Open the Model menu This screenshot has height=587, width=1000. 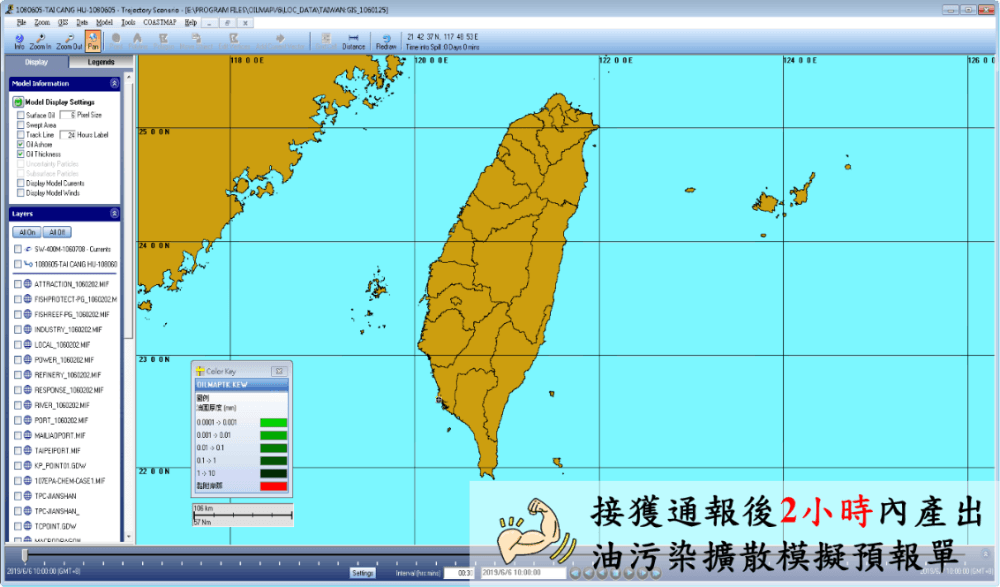tap(104, 22)
